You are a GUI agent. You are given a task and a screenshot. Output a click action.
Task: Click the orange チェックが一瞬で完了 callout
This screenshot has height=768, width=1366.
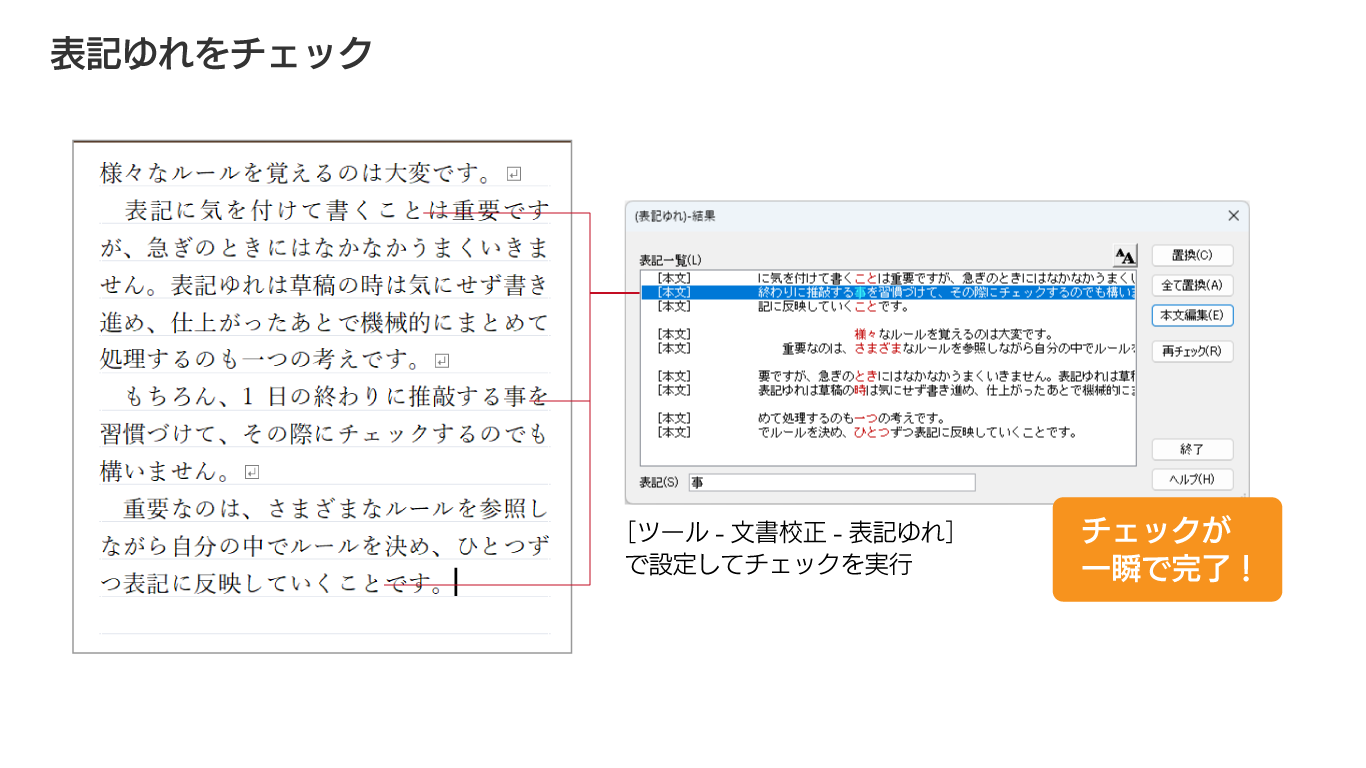[1167, 549]
